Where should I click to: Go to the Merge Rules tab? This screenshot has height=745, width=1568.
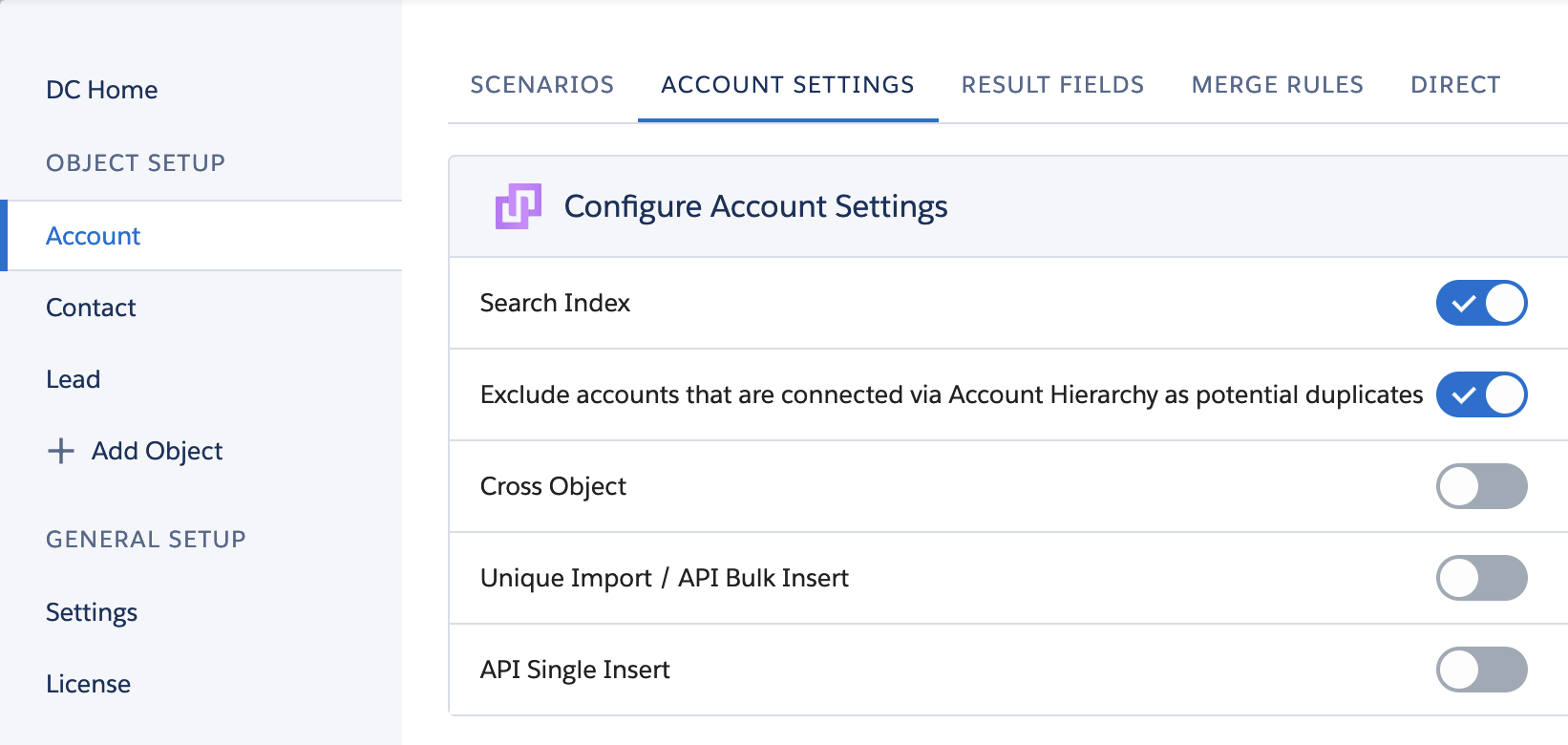tap(1278, 85)
